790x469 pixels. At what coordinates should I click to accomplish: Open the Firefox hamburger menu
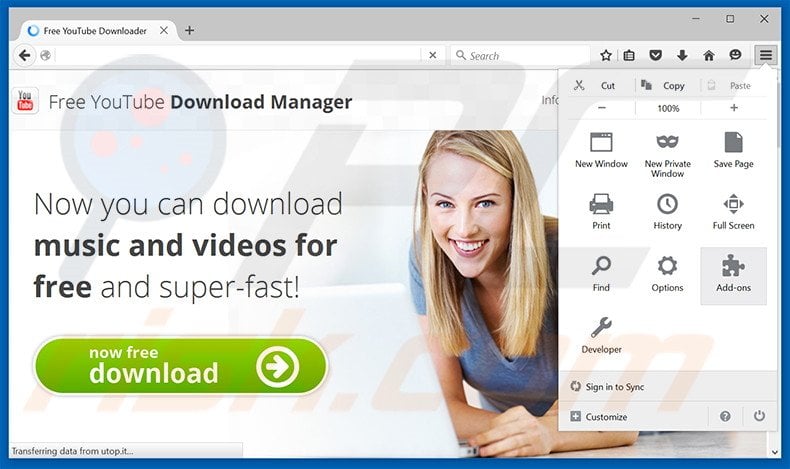coord(765,55)
